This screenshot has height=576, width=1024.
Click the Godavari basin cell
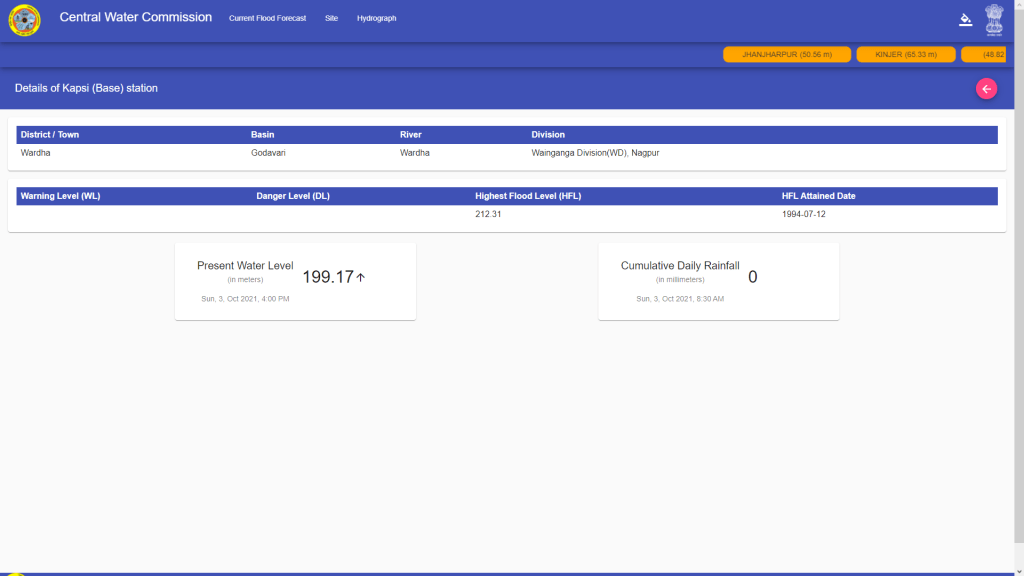click(x=270, y=153)
